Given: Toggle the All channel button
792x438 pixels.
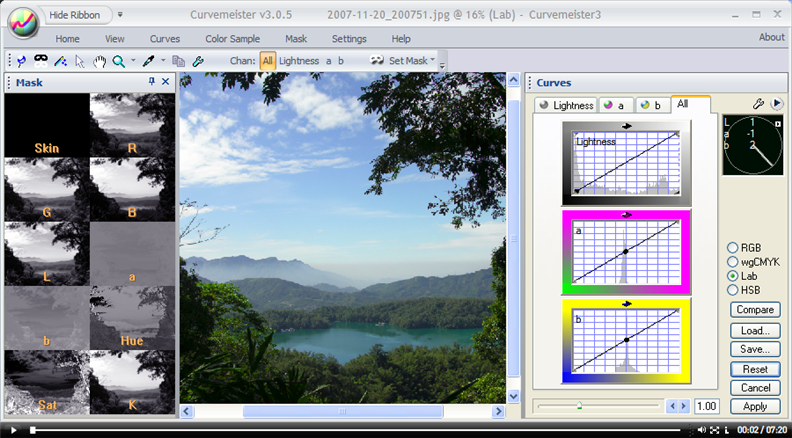Looking at the screenshot, I should point(268,61).
